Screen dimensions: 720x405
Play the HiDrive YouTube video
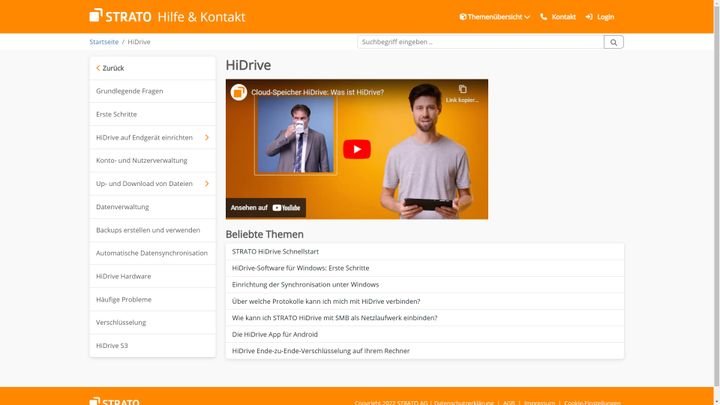click(x=357, y=149)
